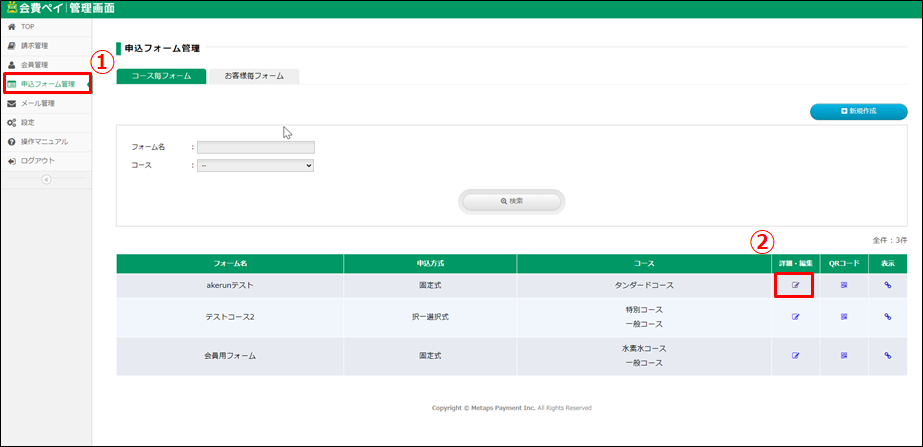Show QR code for akerunテスト form

(x=844, y=285)
